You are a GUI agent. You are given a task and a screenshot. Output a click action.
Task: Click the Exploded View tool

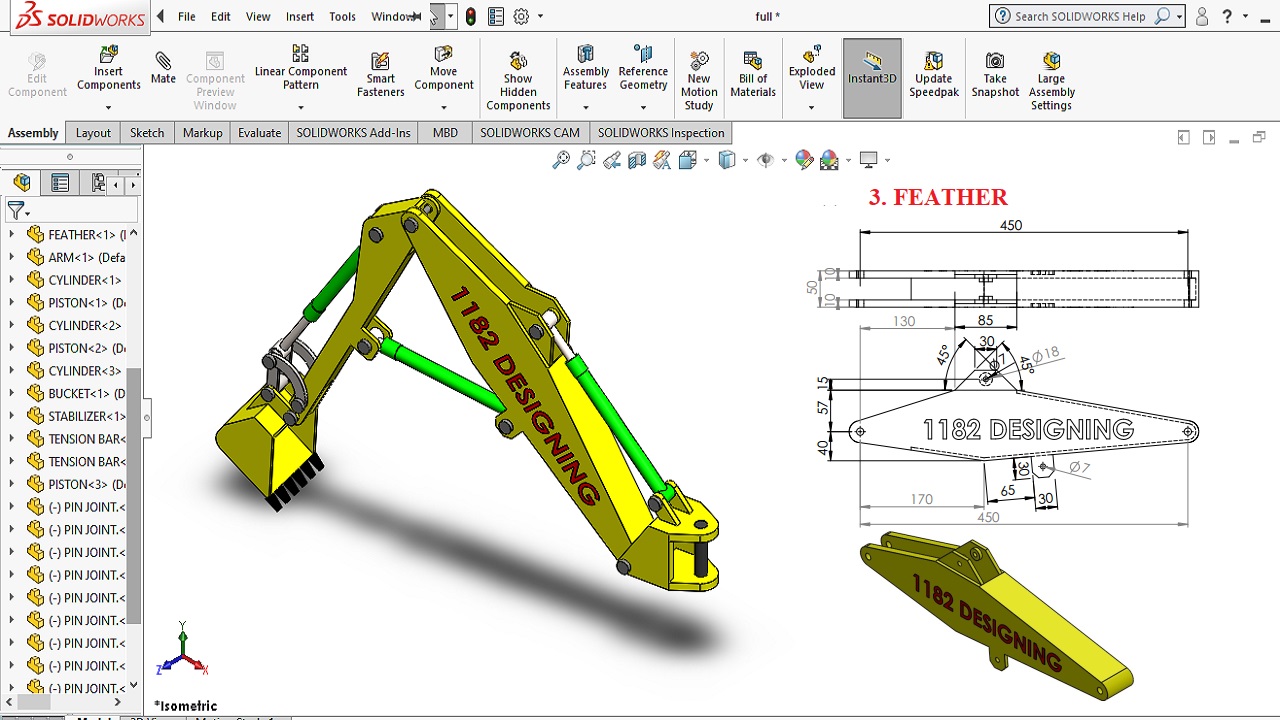(812, 68)
